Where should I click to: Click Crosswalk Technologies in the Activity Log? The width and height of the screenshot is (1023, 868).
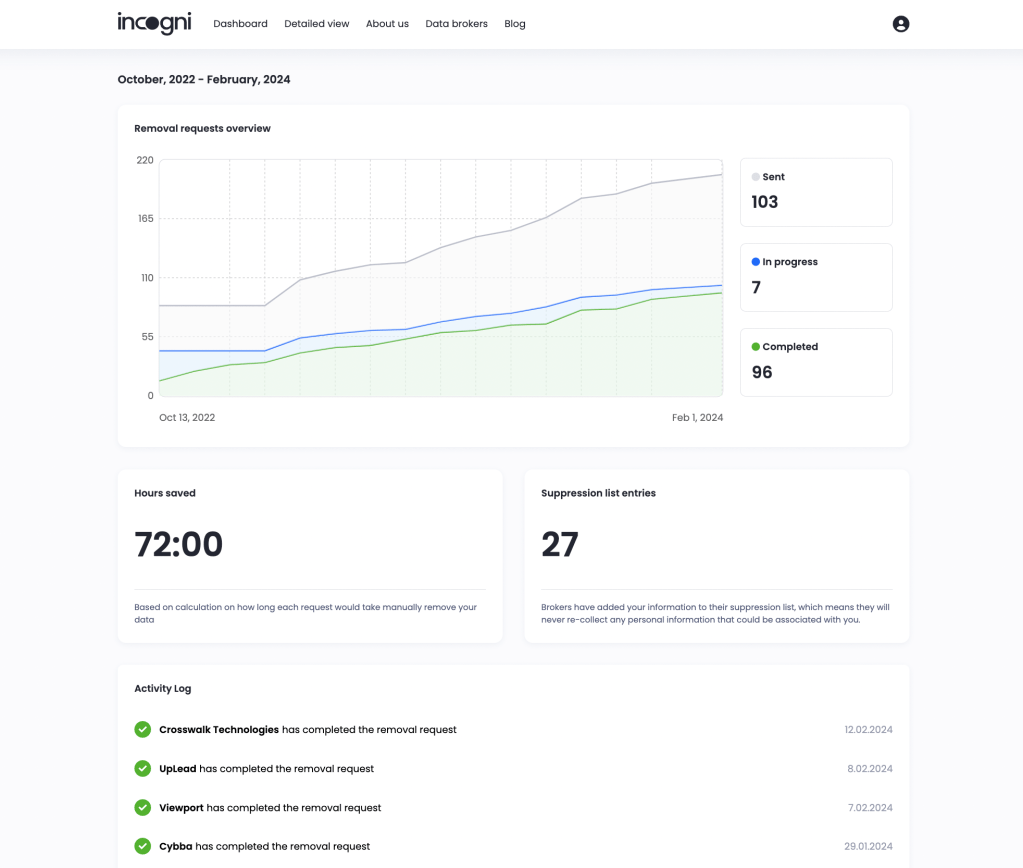[x=219, y=730]
